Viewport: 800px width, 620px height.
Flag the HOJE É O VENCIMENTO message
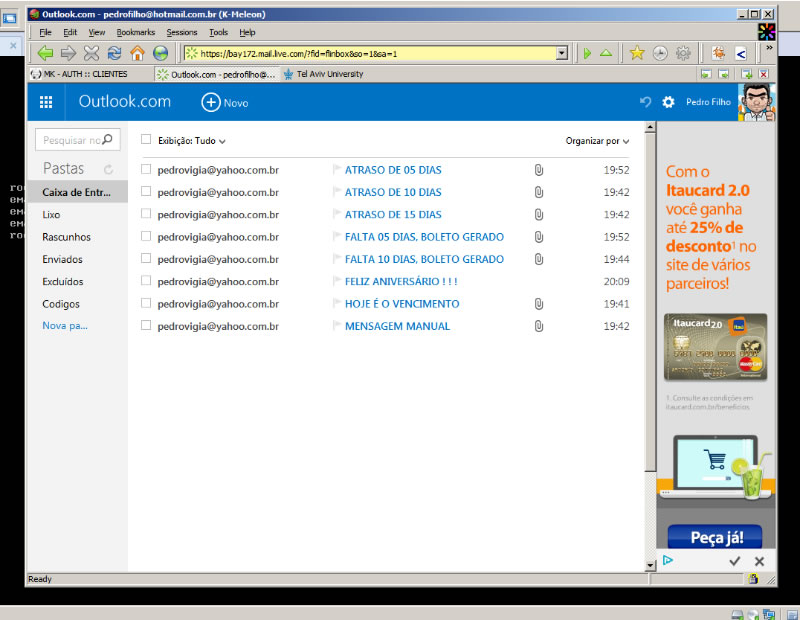(337, 303)
